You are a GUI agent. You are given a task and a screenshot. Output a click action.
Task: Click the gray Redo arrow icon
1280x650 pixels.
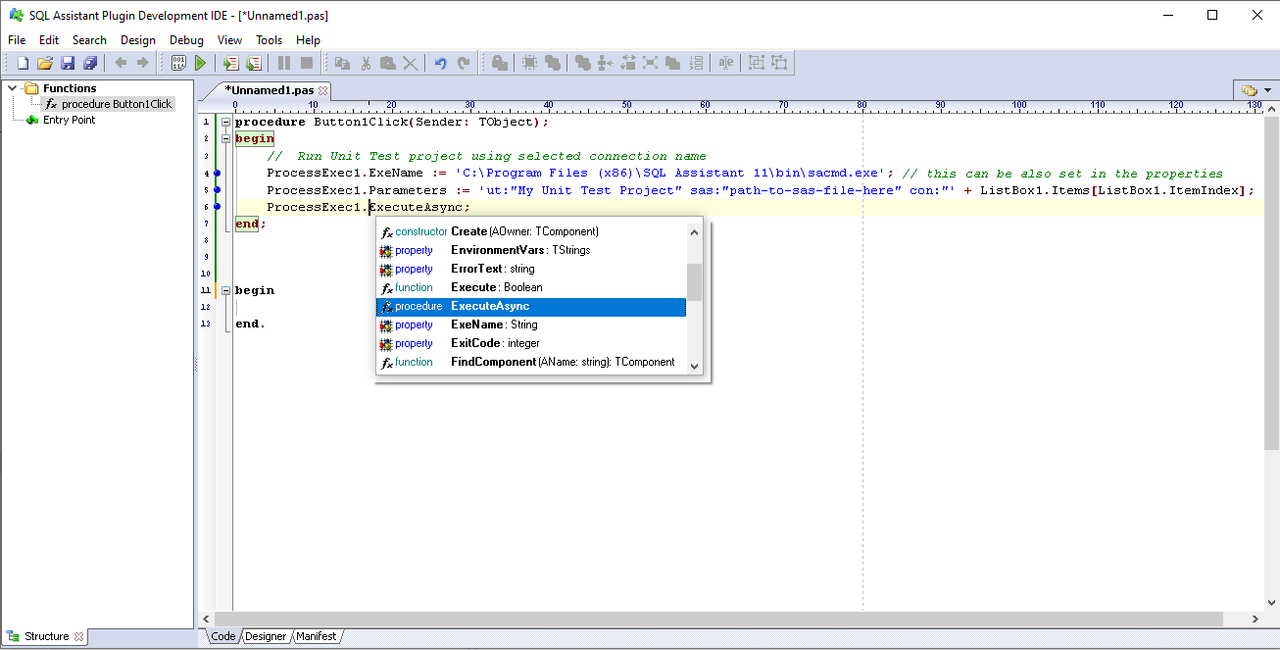463,63
